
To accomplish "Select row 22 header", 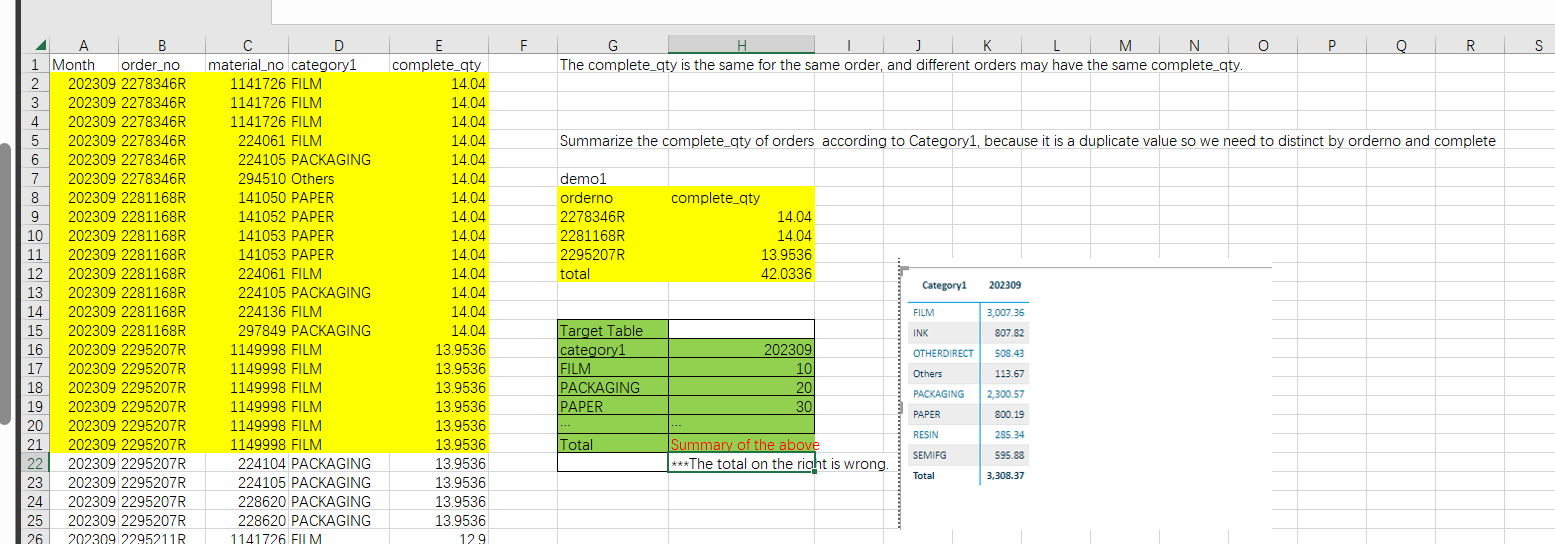I will [35, 464].
